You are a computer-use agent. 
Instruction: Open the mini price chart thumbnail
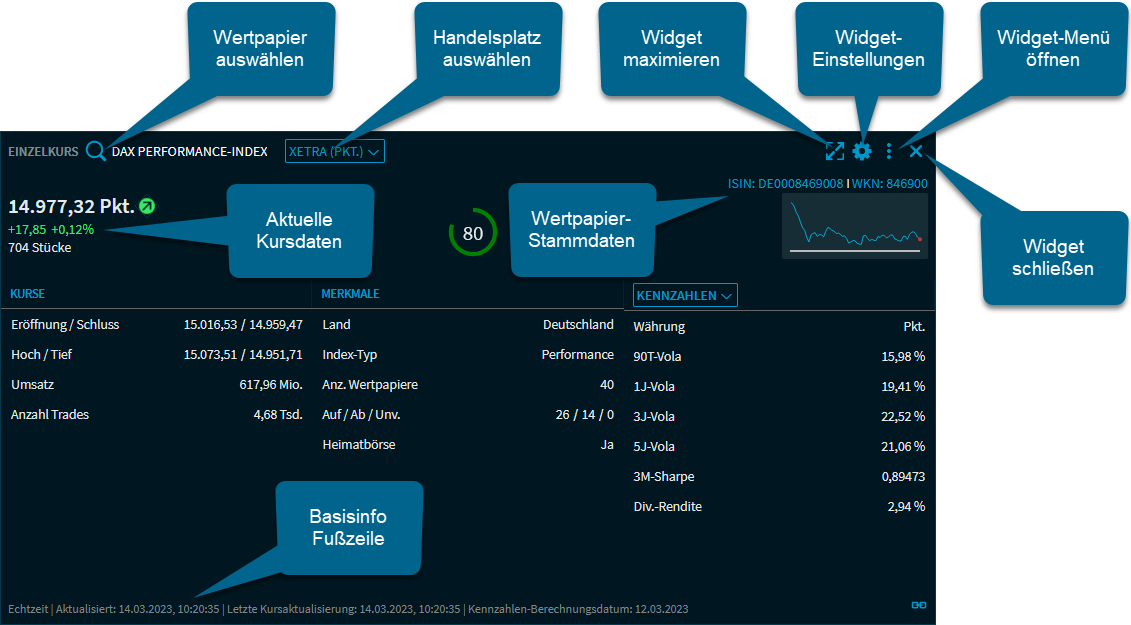click(x=855, y=227)
